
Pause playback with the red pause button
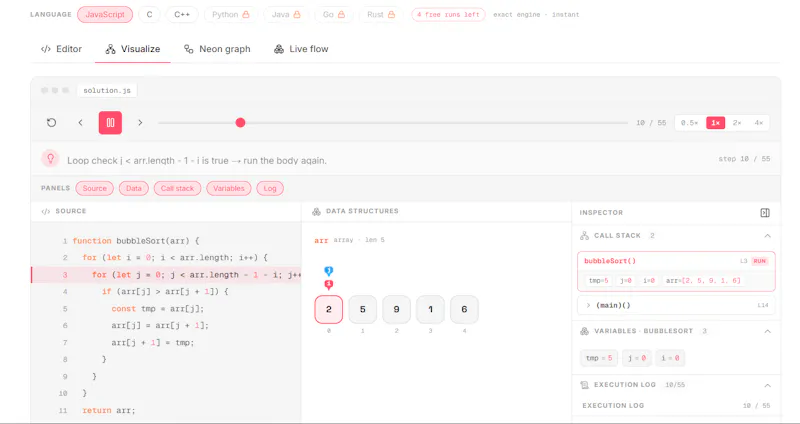click(x=110, y=122)
